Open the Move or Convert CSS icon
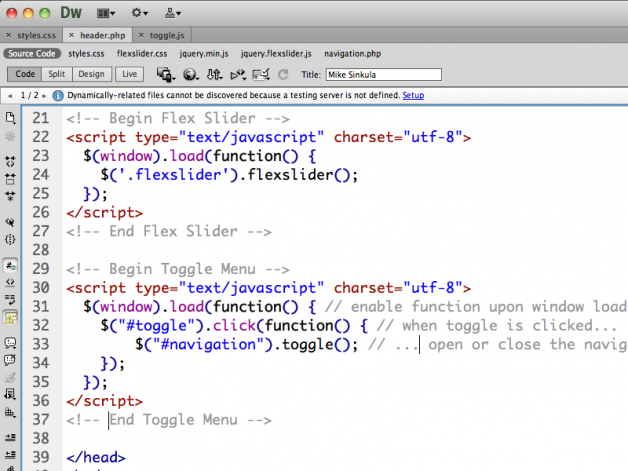Viewport: 628px width, 471px height. [x=10, y=412]
